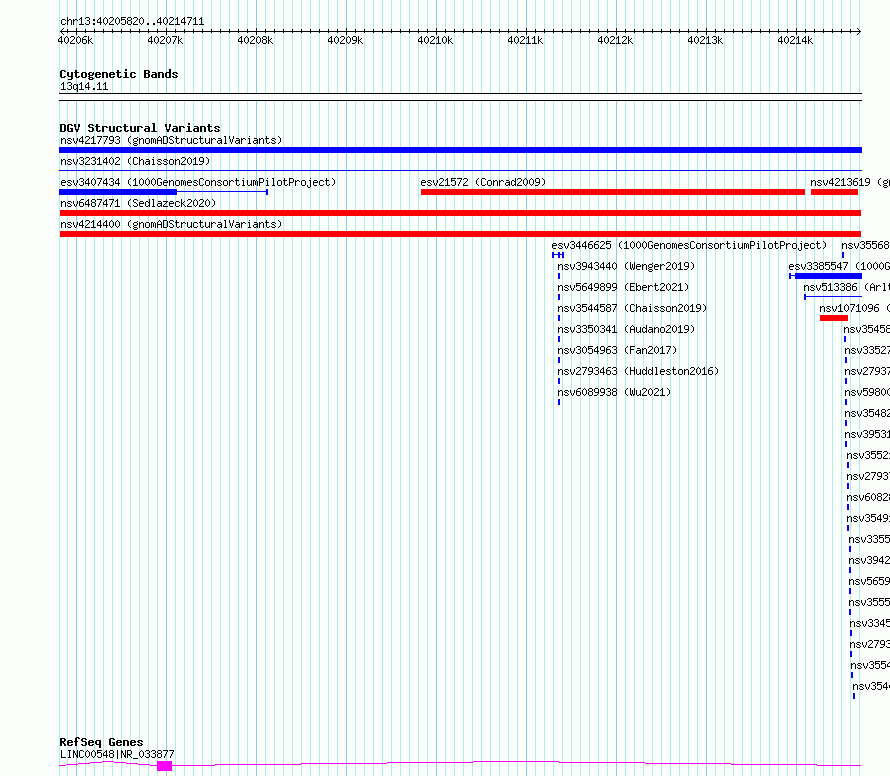Click the blue bar of esv3385547
This screenshot has width=890, height=776.
(828, 276)
